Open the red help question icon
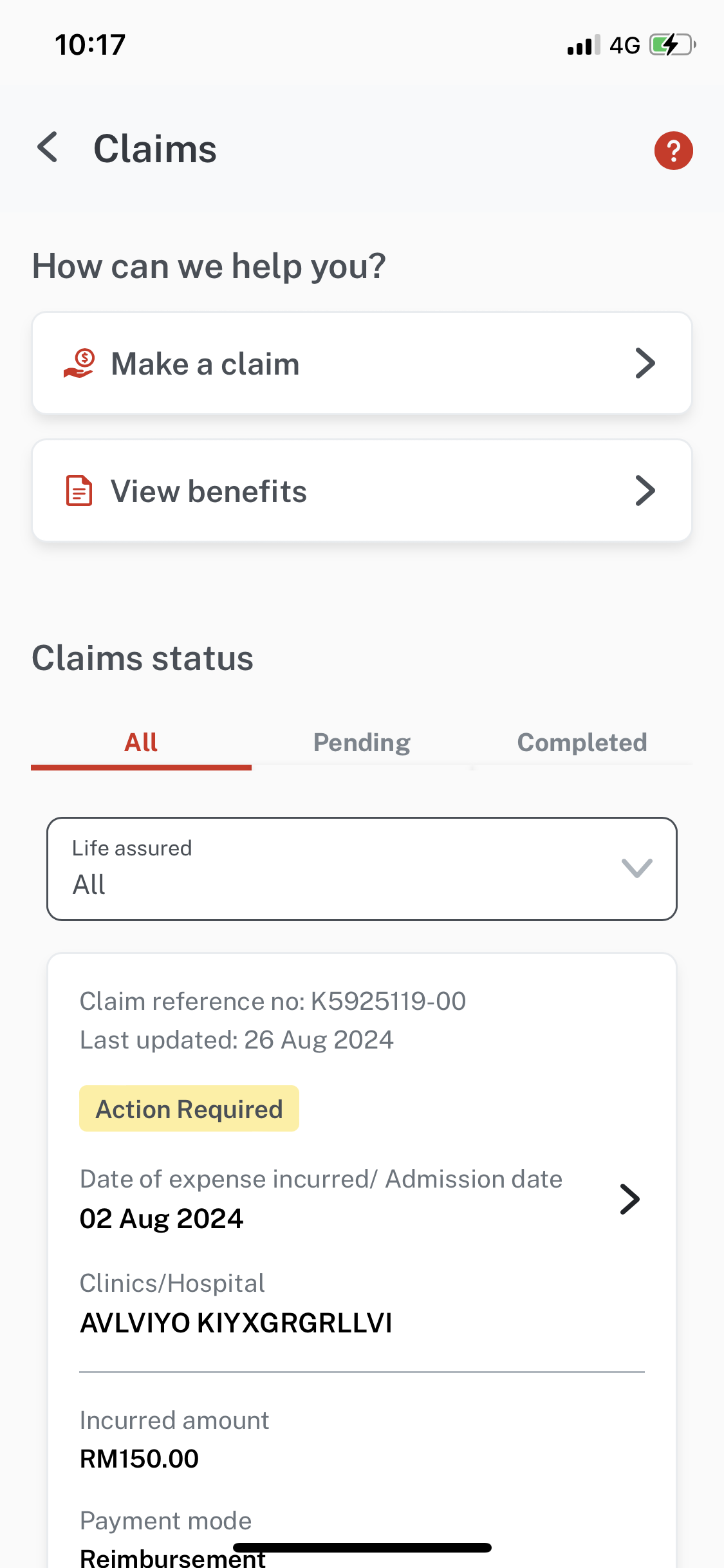Image resolution: width=724 pixels, height=1568 pixels. pyautogui.click(x=673, y=151)
